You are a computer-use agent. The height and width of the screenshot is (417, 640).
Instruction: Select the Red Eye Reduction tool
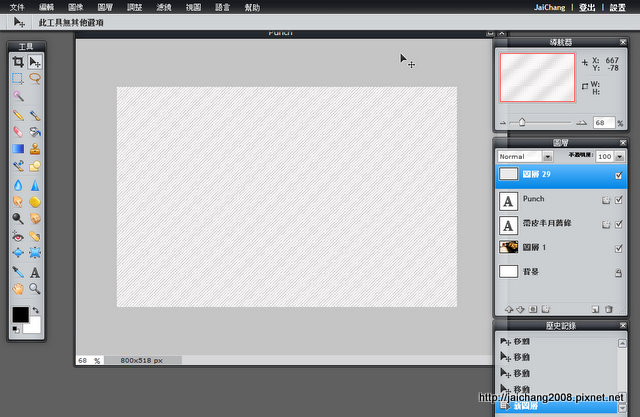click(x=18, y=236)
